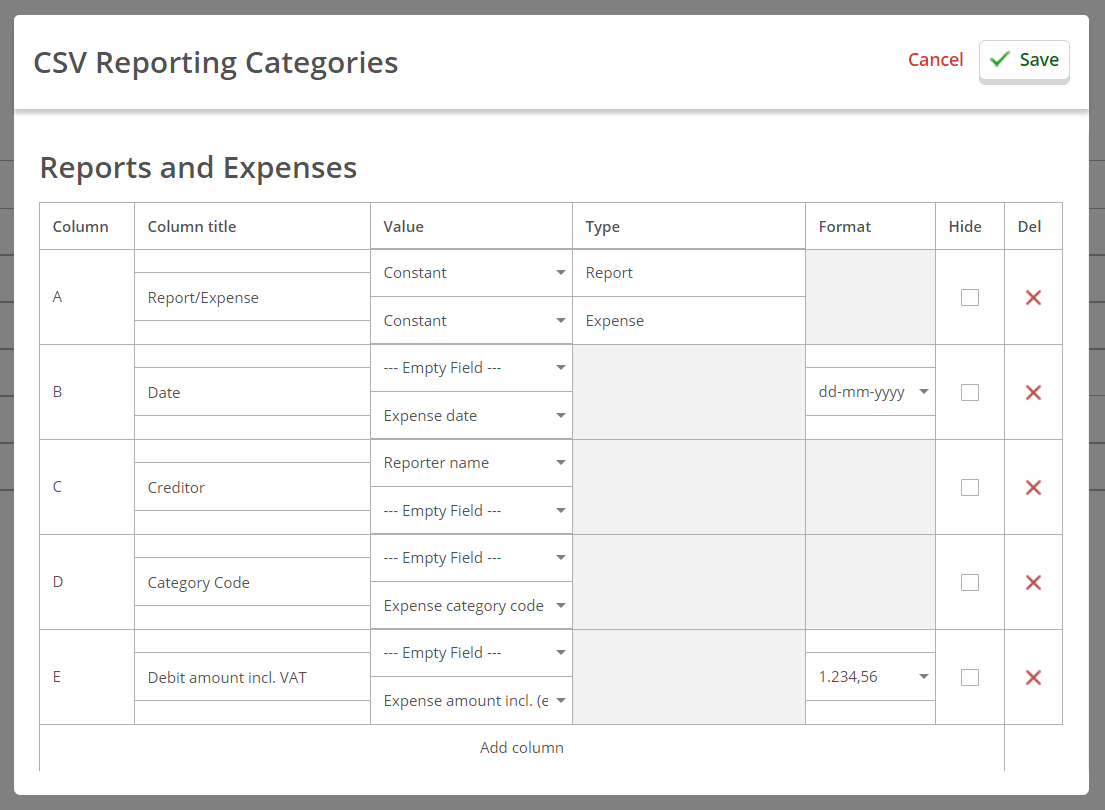1105x810 pixels.
Task: Edit Date column title field
Action: pyautogui.click(x=252, y=393)
